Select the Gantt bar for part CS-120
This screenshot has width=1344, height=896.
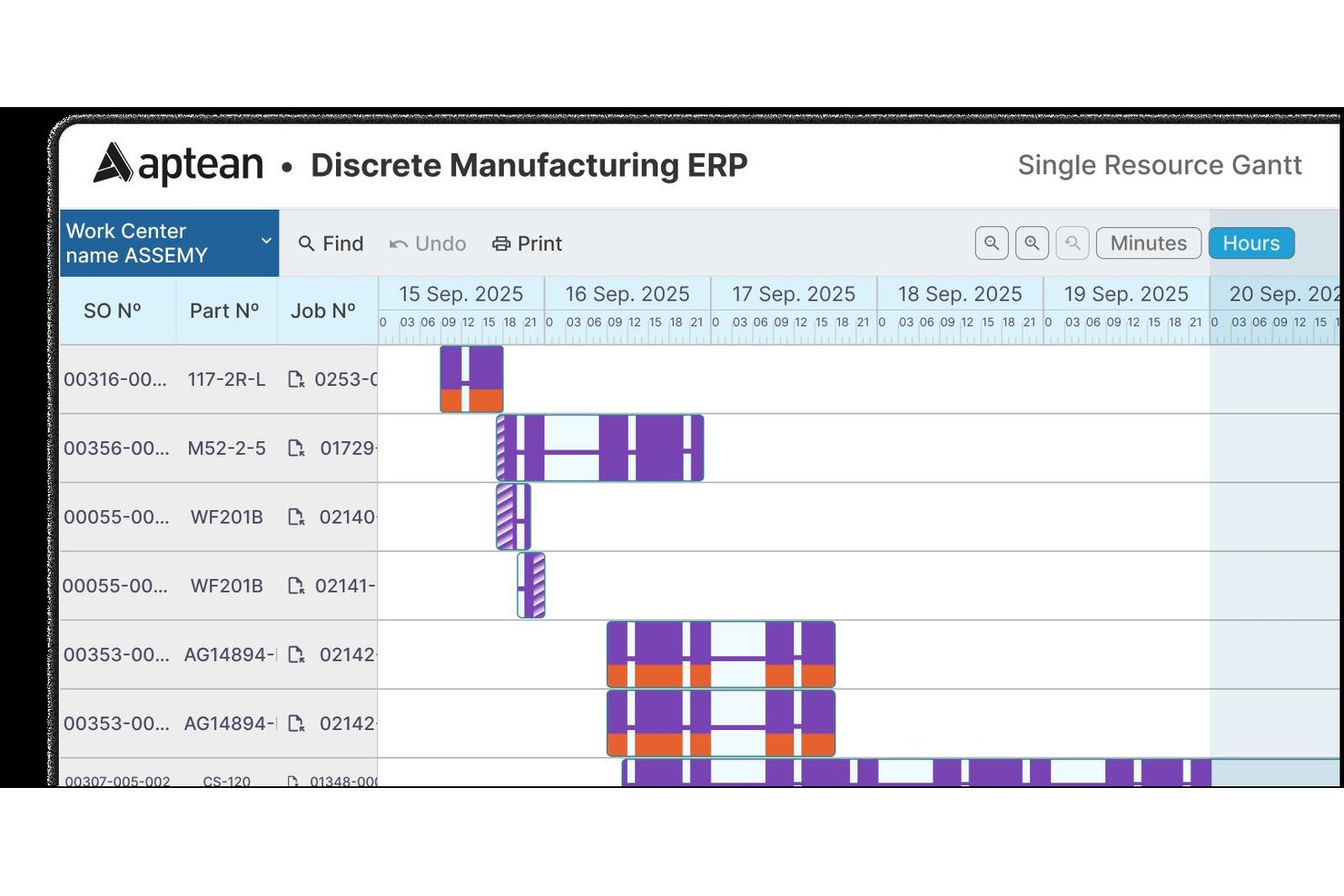point(916,773)
